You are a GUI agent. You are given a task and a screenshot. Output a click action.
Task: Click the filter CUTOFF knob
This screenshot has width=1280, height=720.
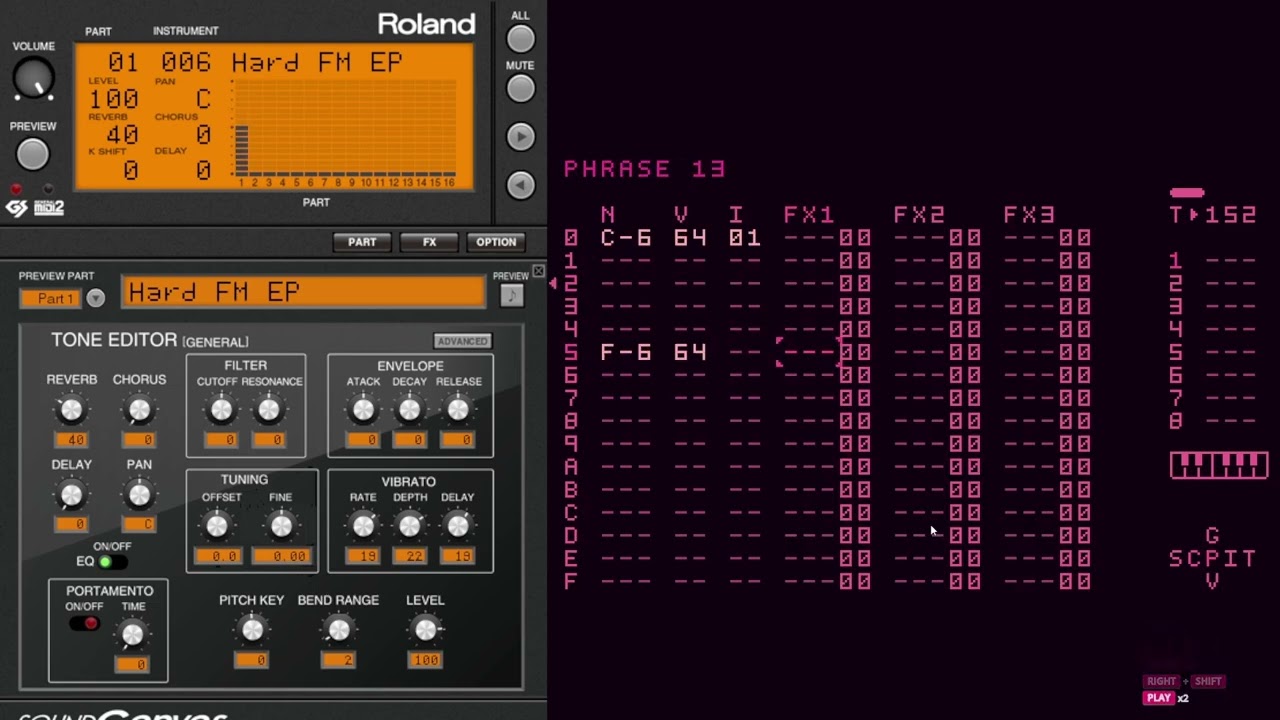click(x=221, y=409)
